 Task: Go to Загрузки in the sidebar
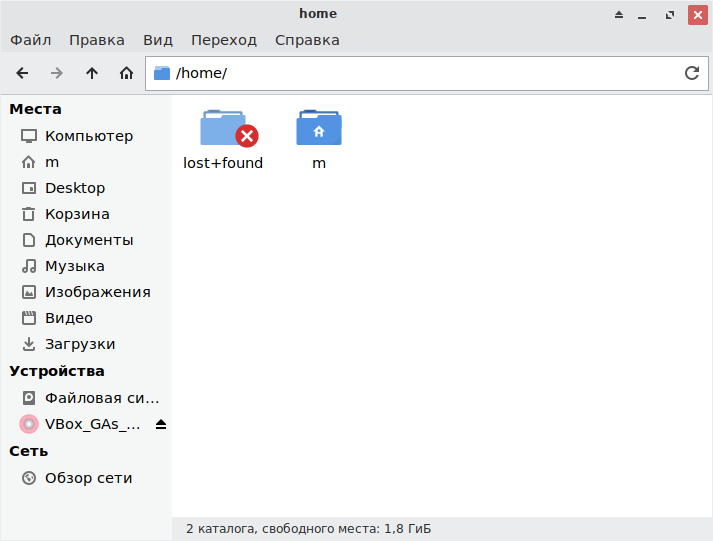click(80, 344)
